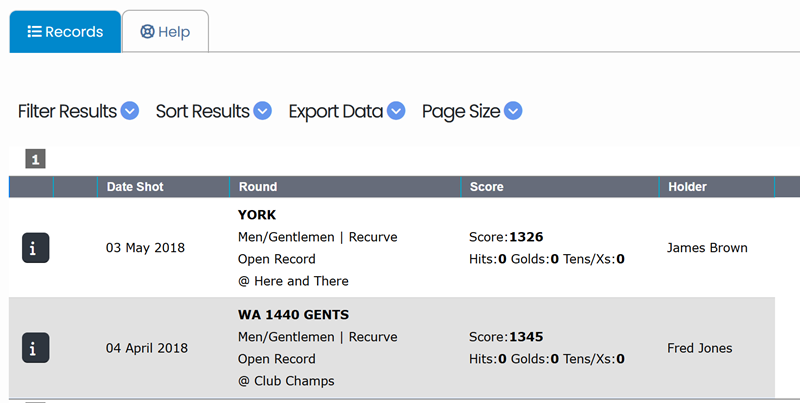Click the WA 1440 GENTS round name
This screenshot has height=403, width=800.
click(x=293, y=314)
